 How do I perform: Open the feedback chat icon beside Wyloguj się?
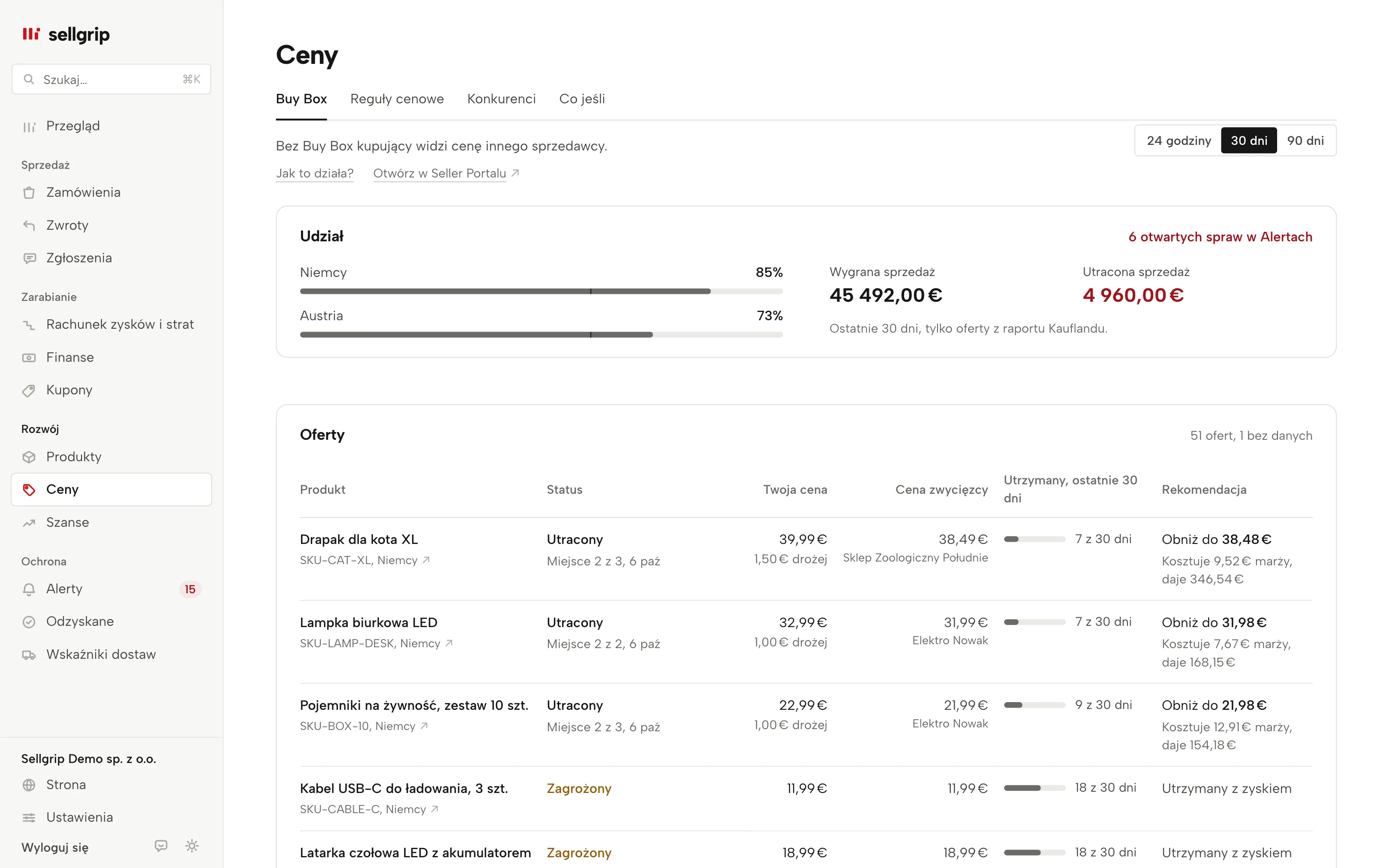click(x=161, y=846)
